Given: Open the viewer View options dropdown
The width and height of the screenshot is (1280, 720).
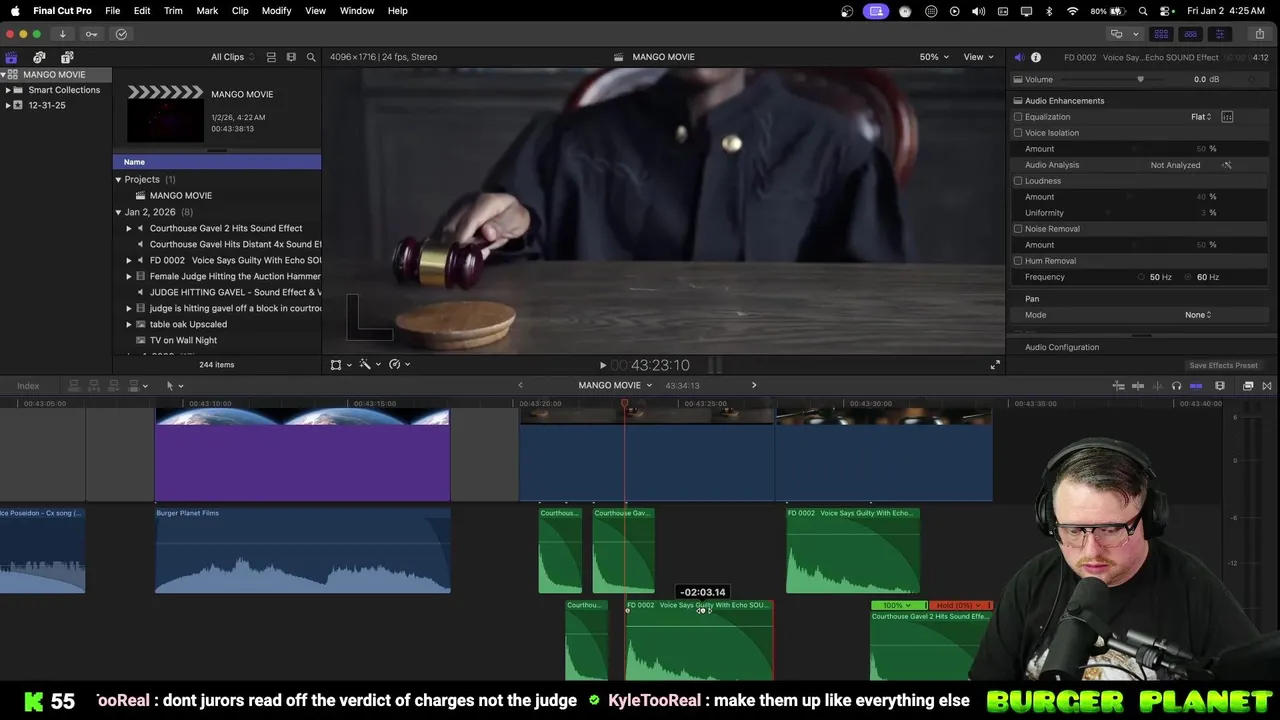Looking at the screenshot, I should click(977, 57).
